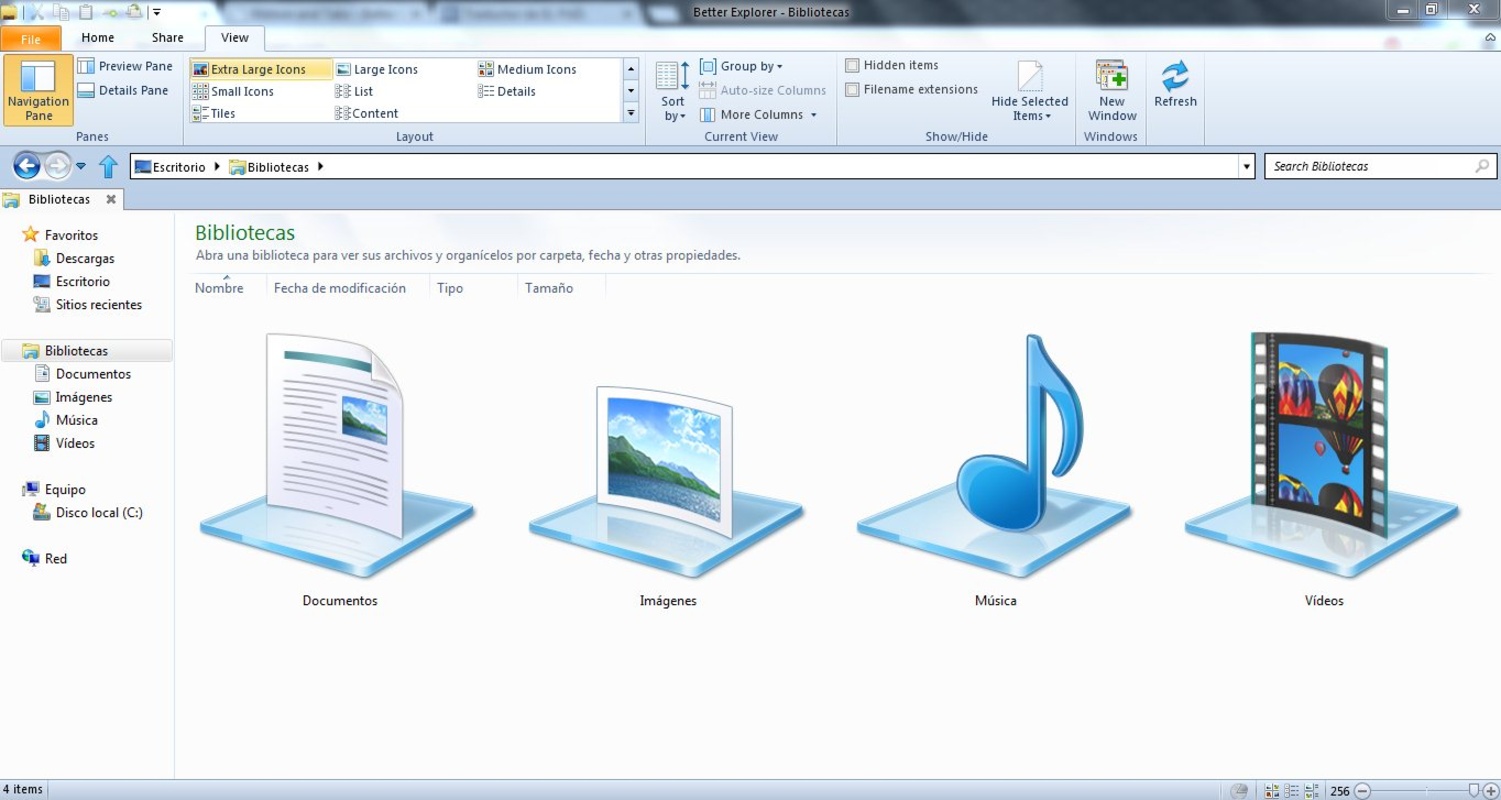Toggle the Details Pane on

(123, 90)
